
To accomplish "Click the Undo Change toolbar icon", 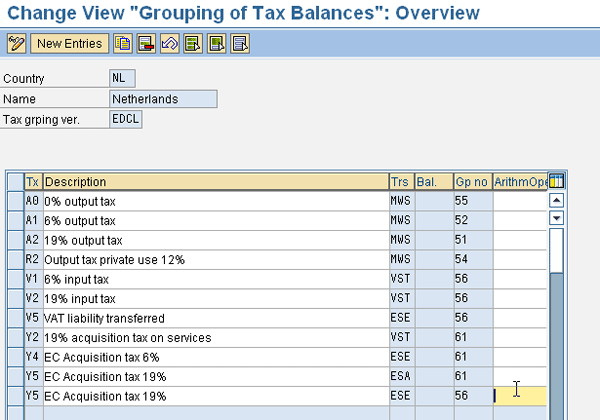I will pyautogui.click(x=169, y=44).
